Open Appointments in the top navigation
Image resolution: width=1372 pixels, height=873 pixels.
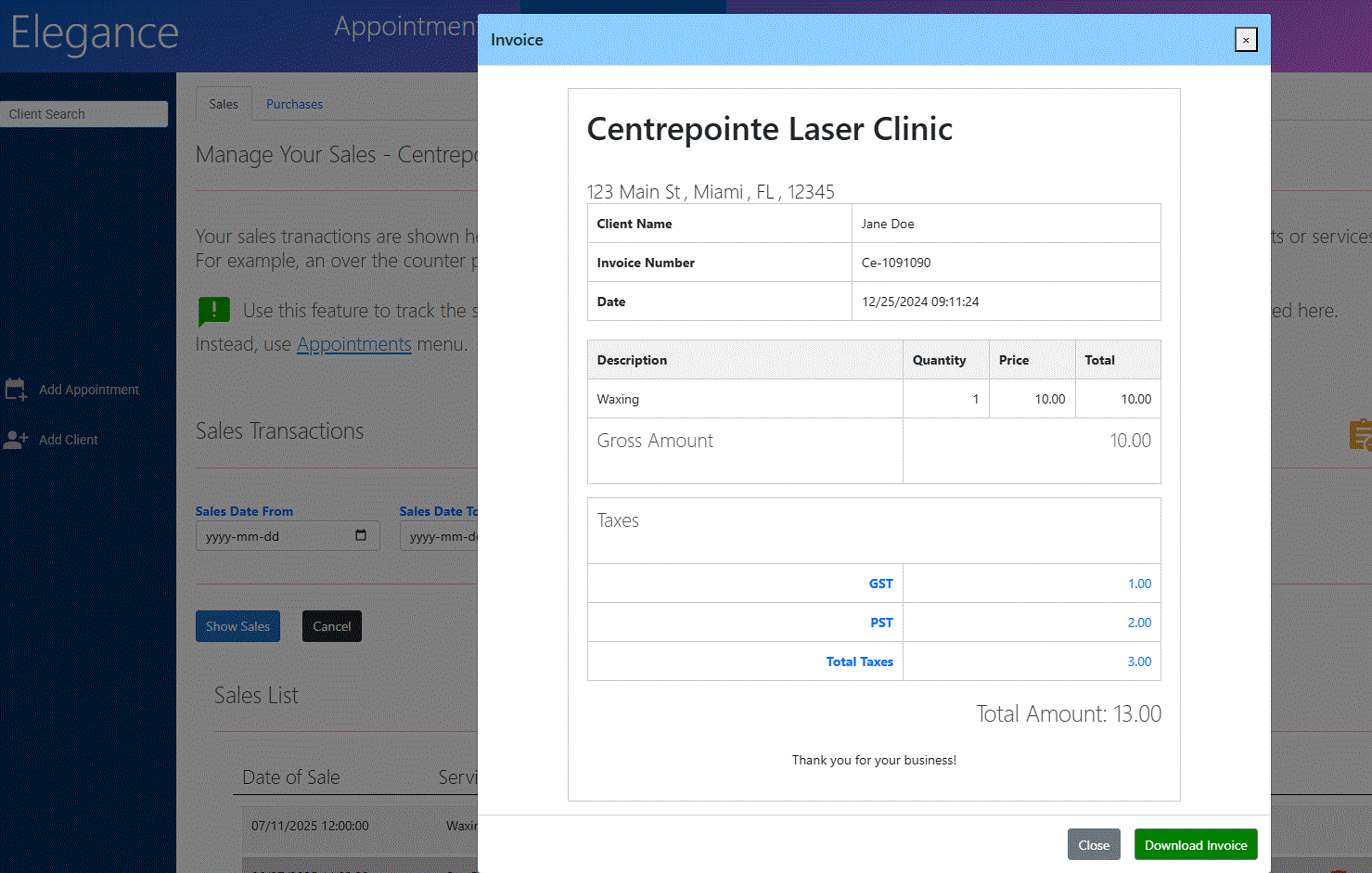[405, 27]
